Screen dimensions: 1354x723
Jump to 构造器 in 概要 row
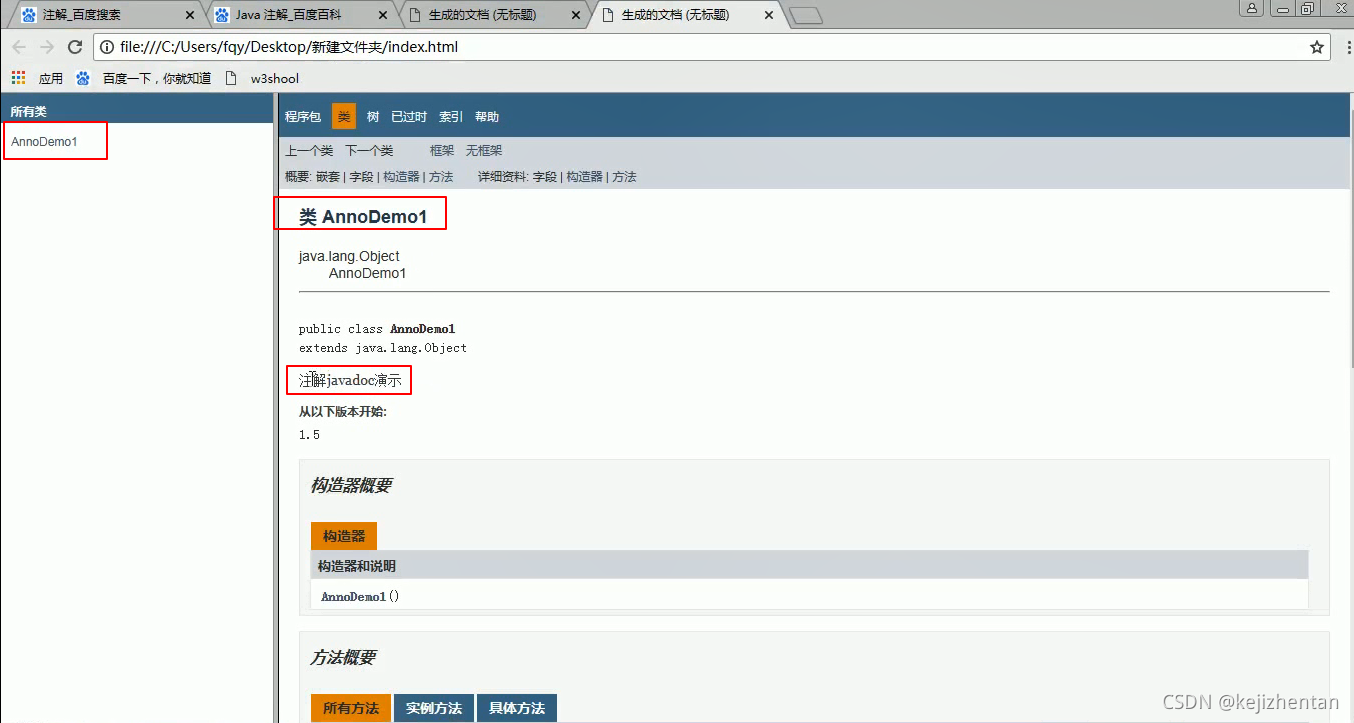401,177
